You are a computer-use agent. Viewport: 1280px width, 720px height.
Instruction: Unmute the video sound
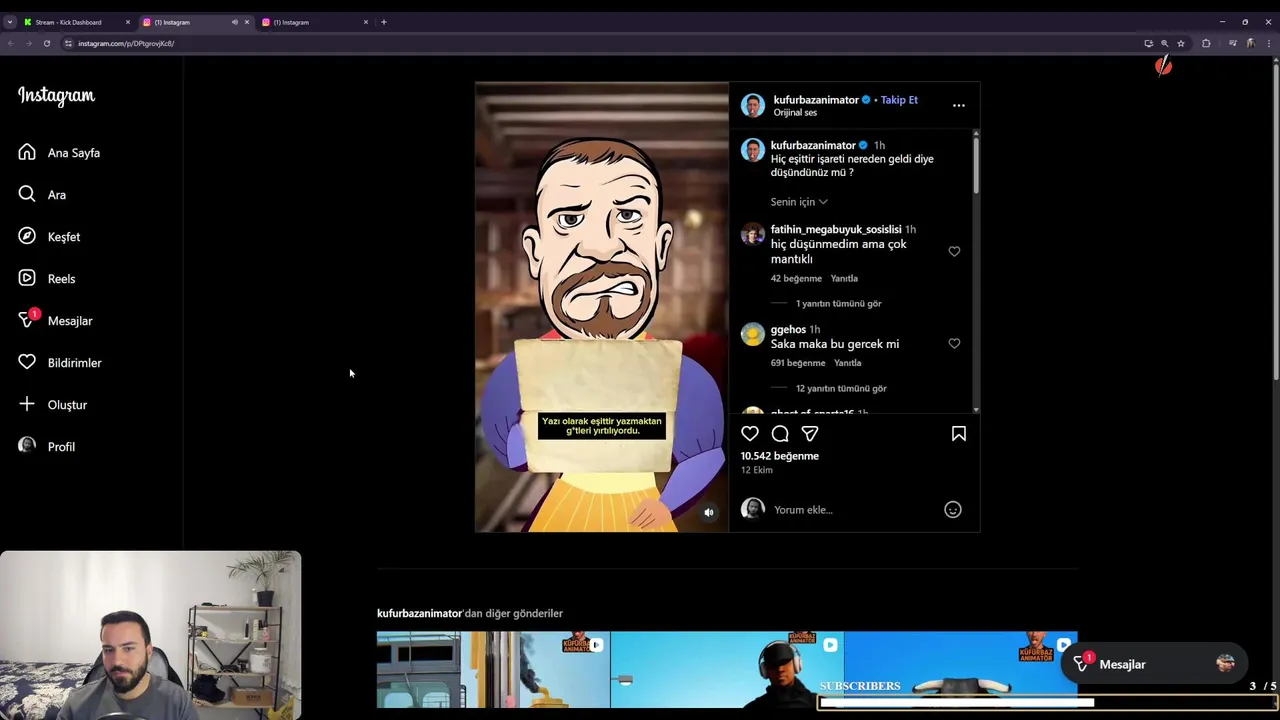709,512
